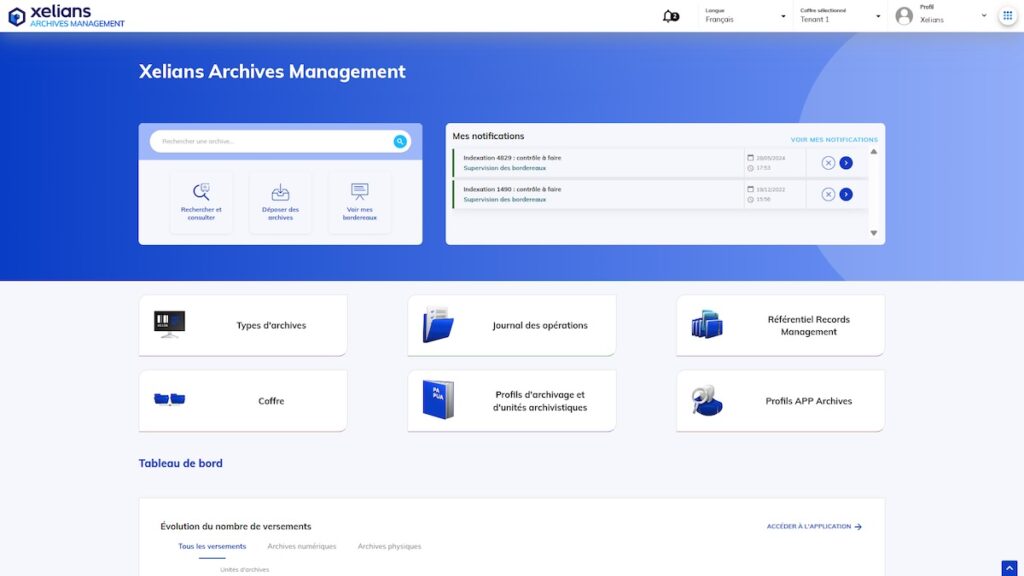Click the 'Tableau de bord' heading

coord(180,463)
